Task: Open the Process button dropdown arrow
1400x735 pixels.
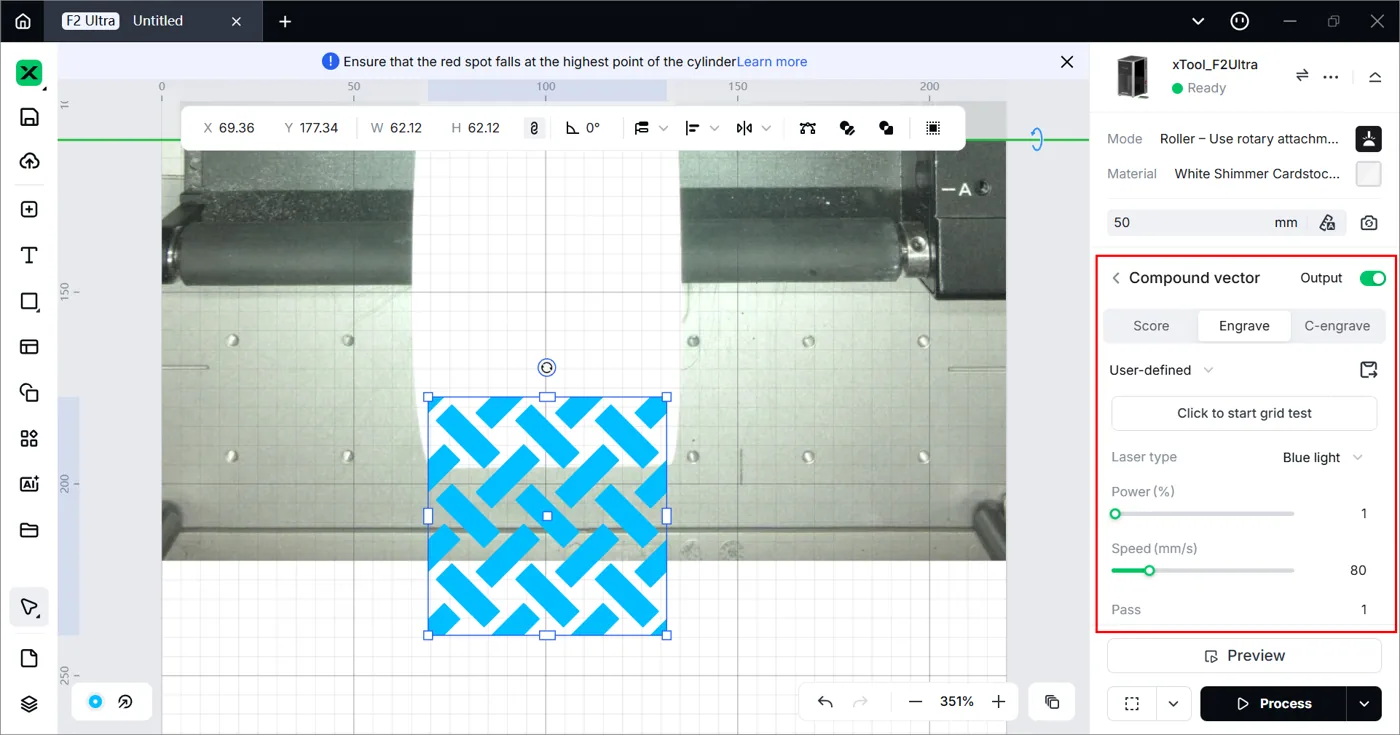Action: coord(1364,704)
